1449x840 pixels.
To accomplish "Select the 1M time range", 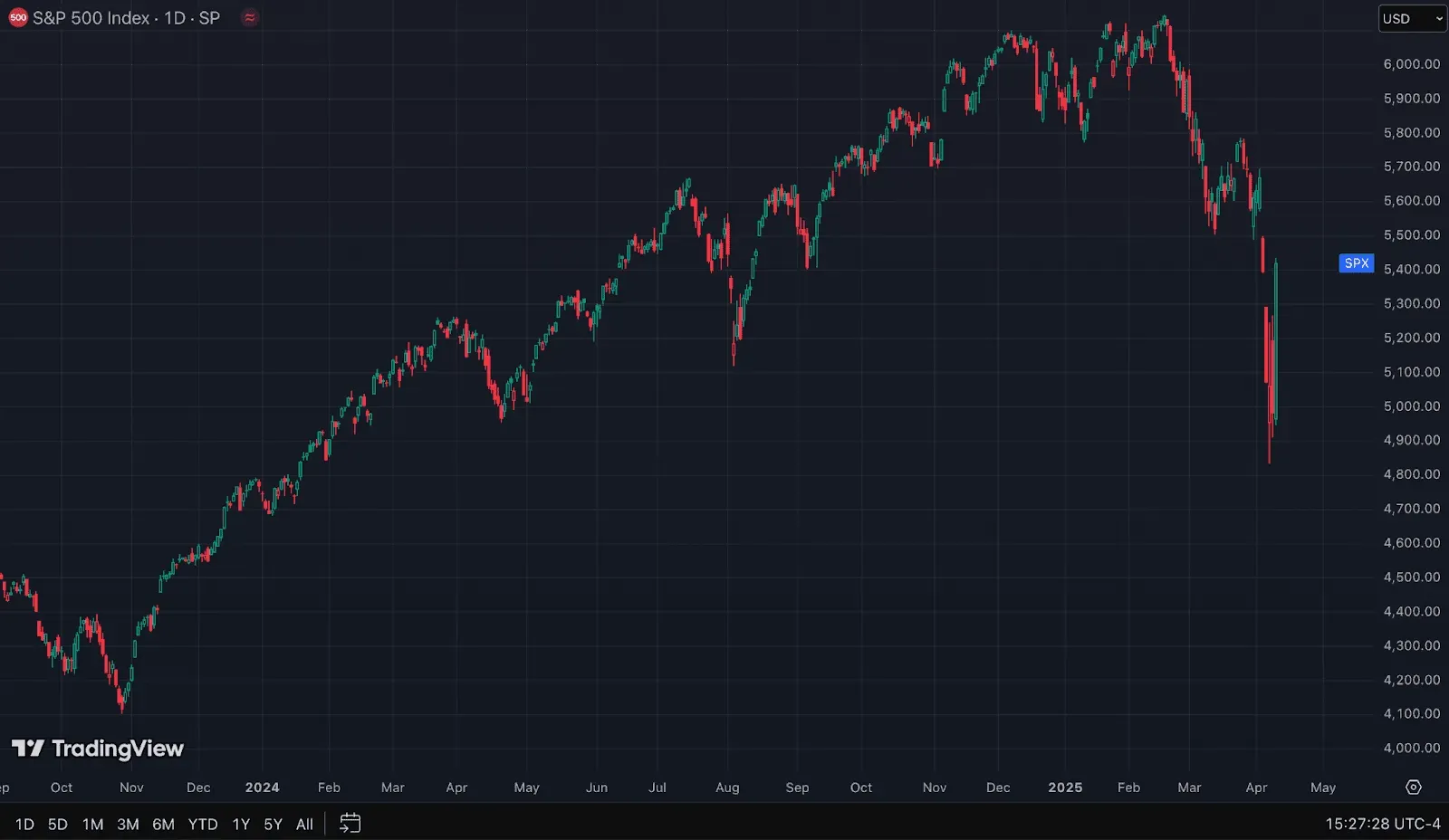I will pyautogui.click(x=92, y=824).
